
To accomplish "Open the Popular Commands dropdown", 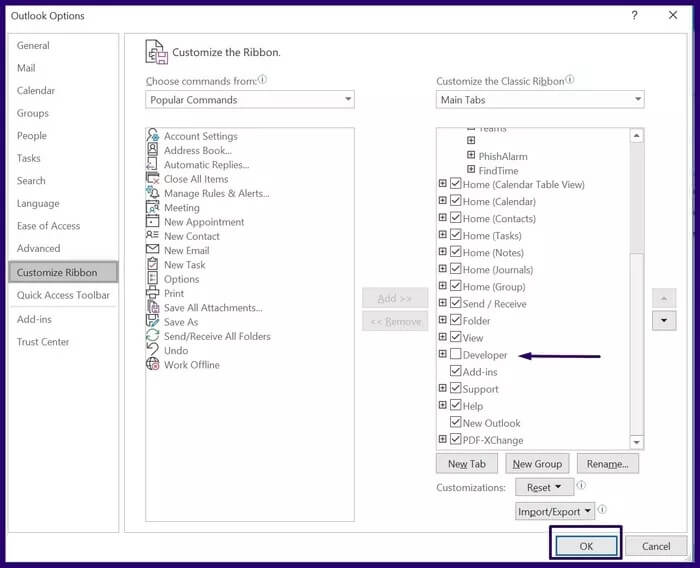I will pos(250,100).
